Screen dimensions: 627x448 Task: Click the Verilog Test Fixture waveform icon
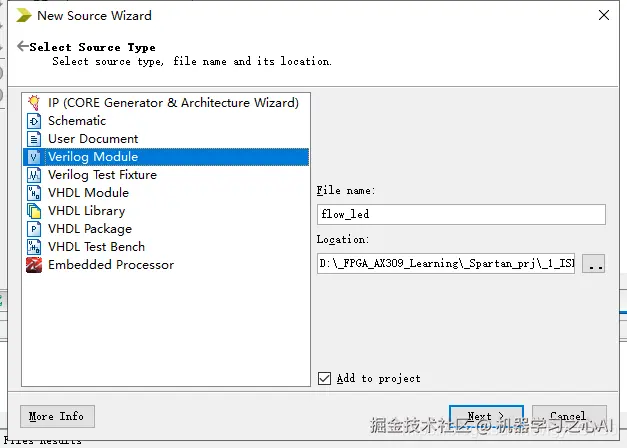34,175
